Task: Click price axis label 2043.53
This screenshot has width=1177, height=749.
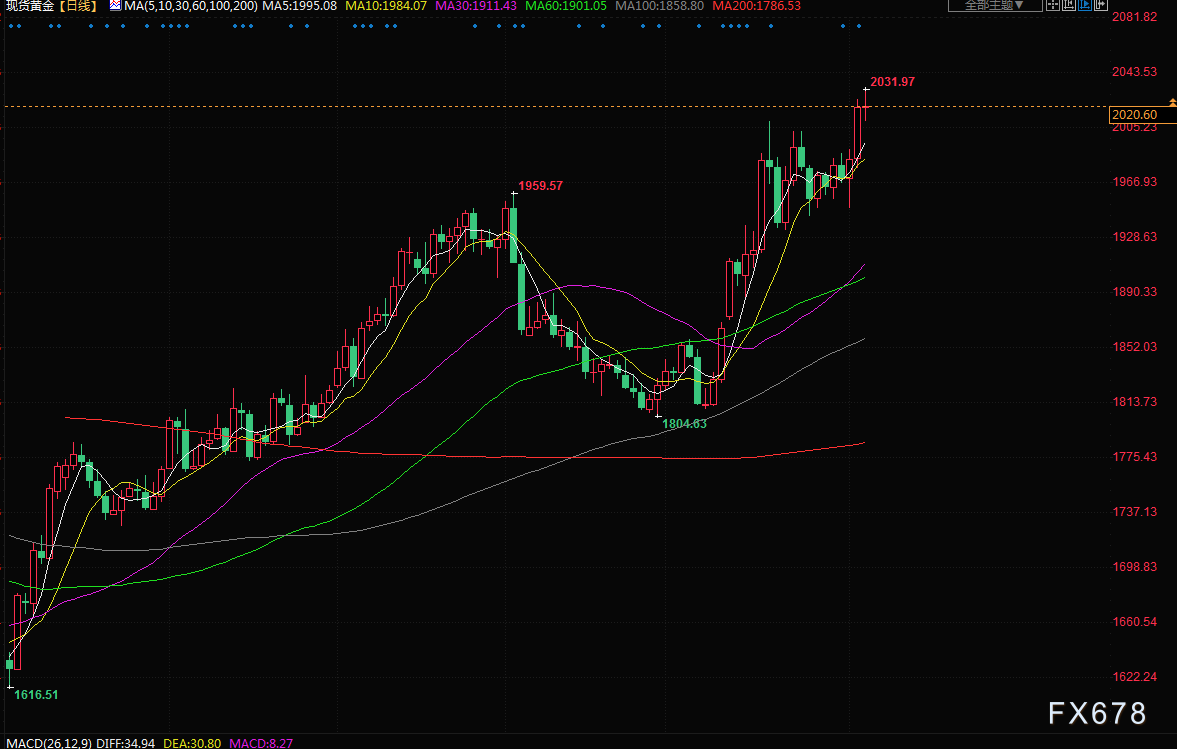Action: click(1134, 72)
